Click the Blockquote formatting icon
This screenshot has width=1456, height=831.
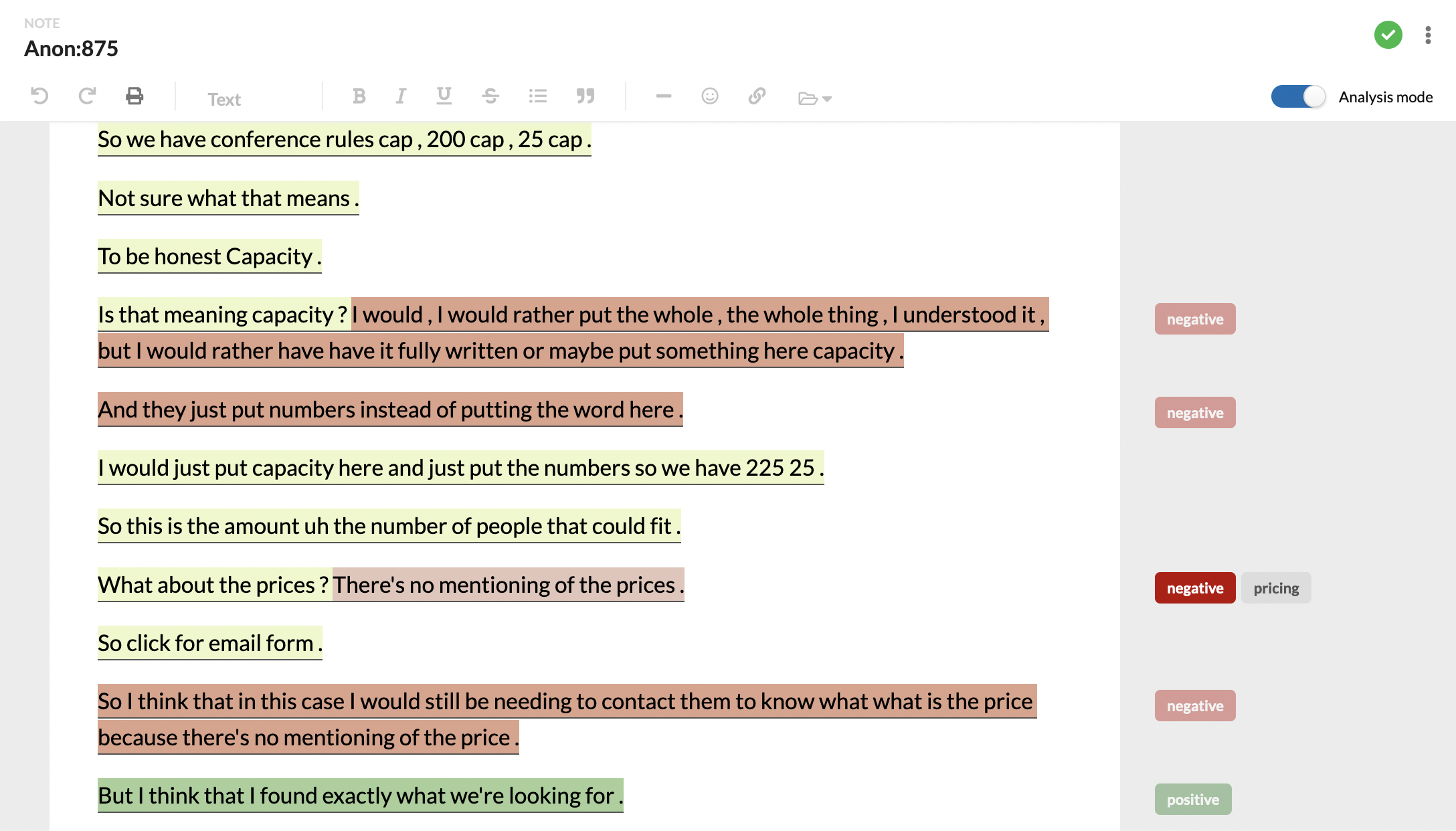click(x=585, y=97)
